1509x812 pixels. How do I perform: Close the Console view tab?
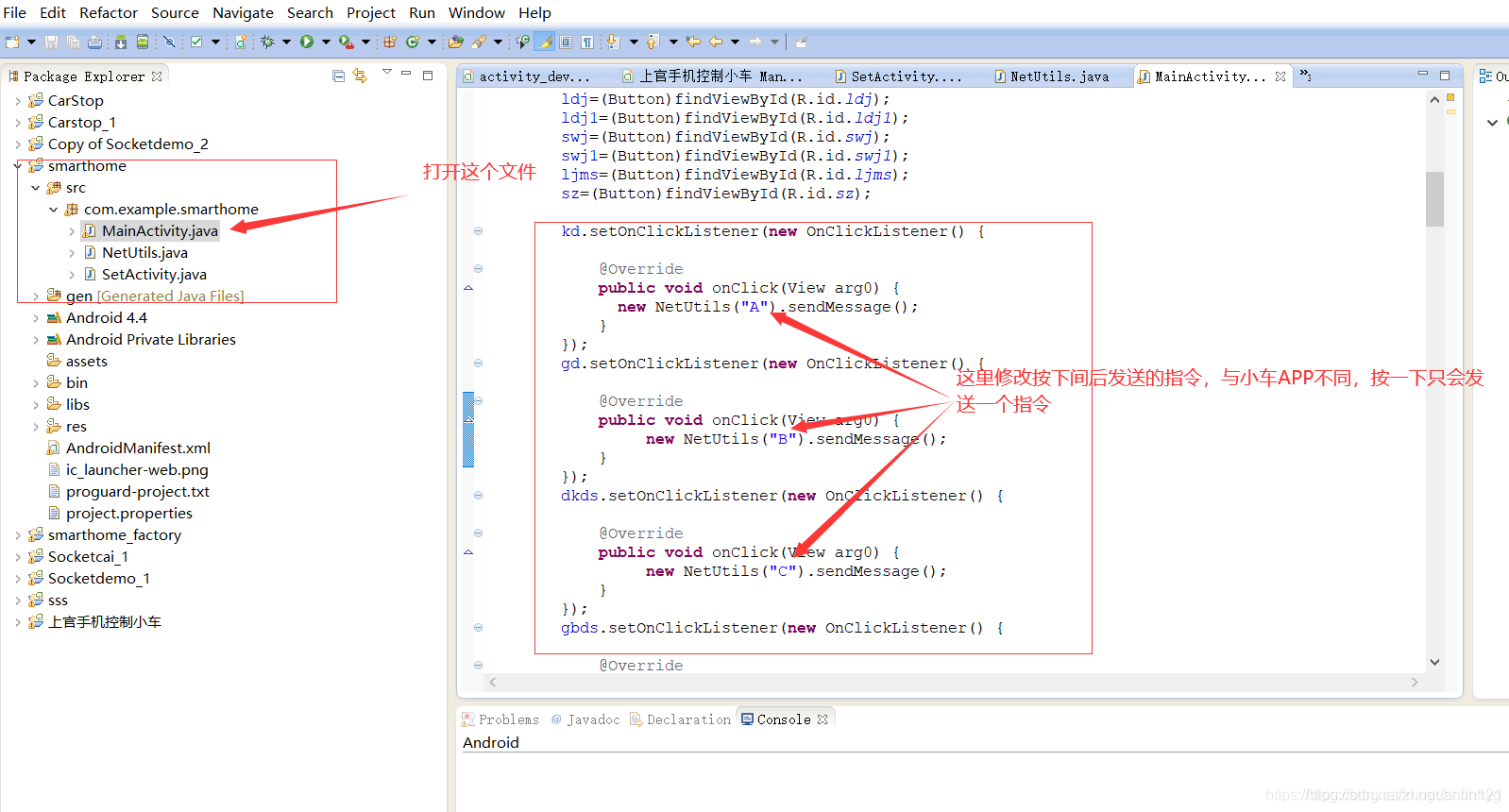pos(822,719)
